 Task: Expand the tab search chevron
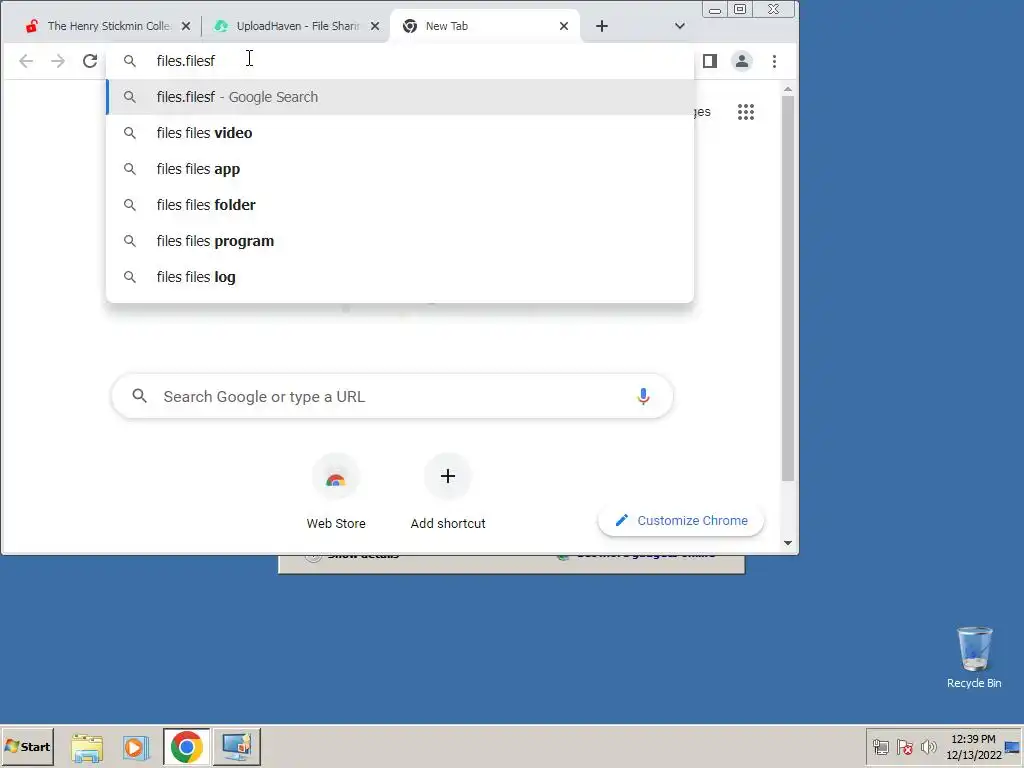[x=680, y=26]
